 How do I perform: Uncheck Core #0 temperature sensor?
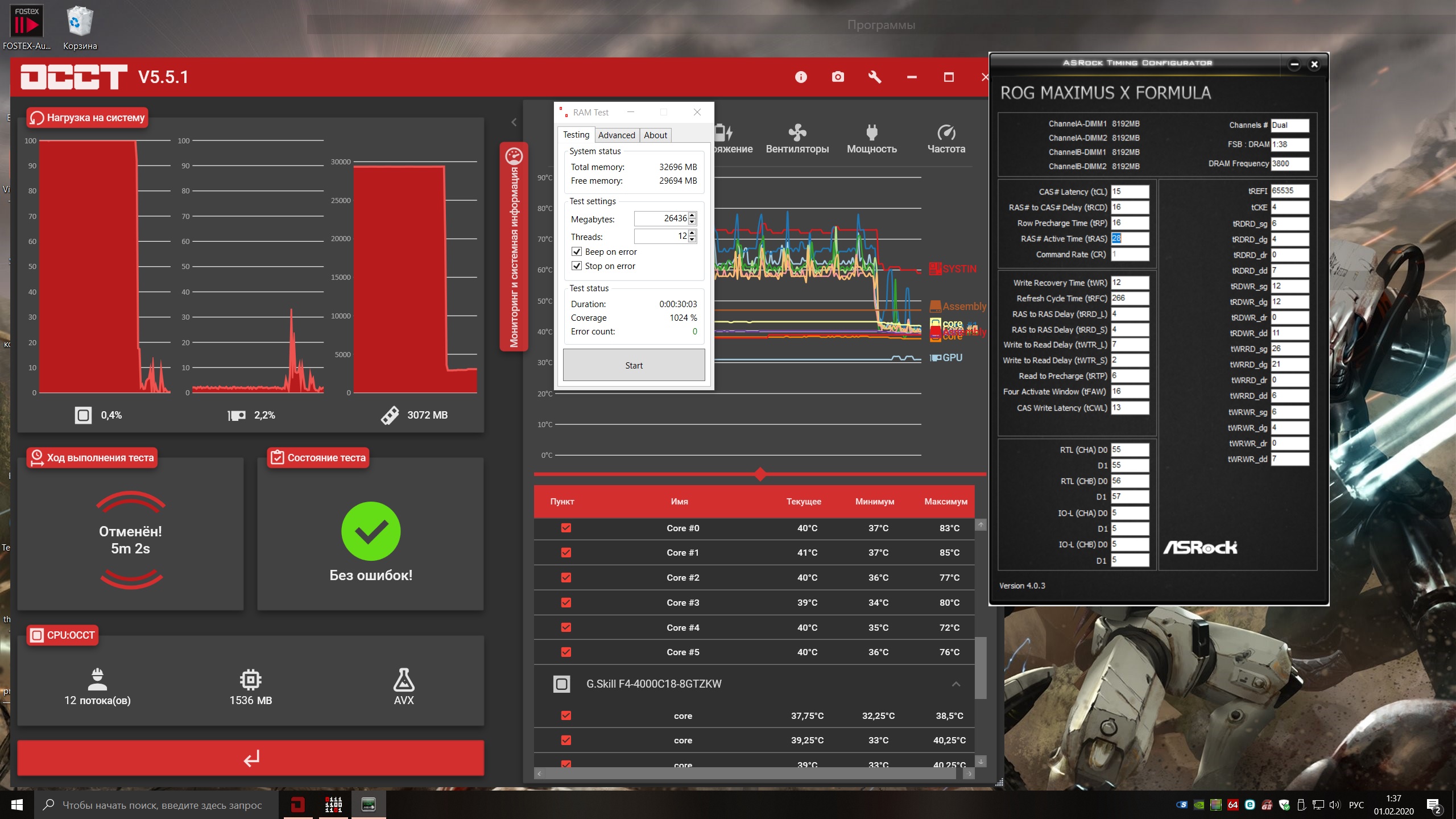click(x=566, y=528)
